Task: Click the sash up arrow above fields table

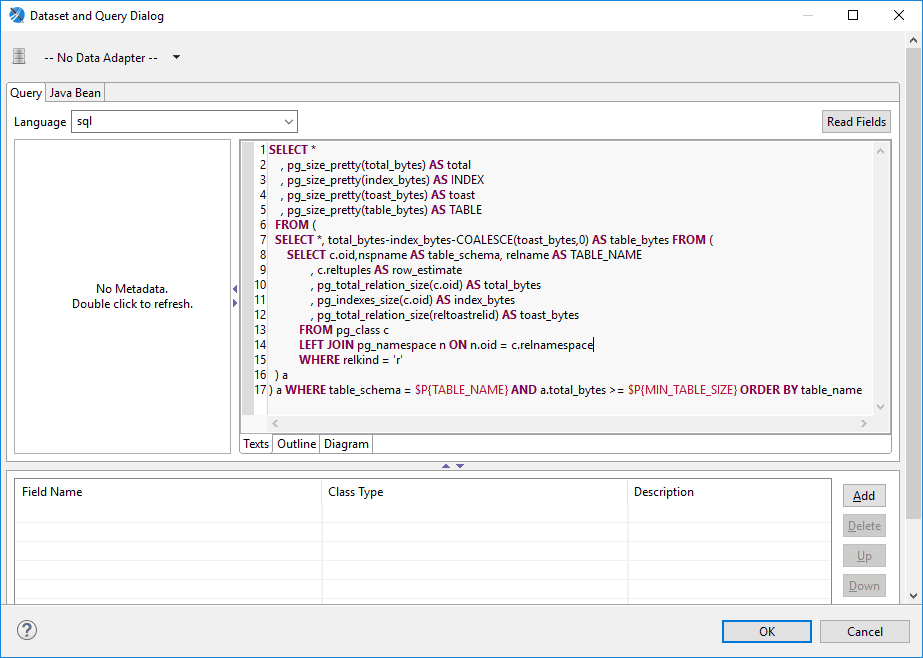Action: pos(446,466)
